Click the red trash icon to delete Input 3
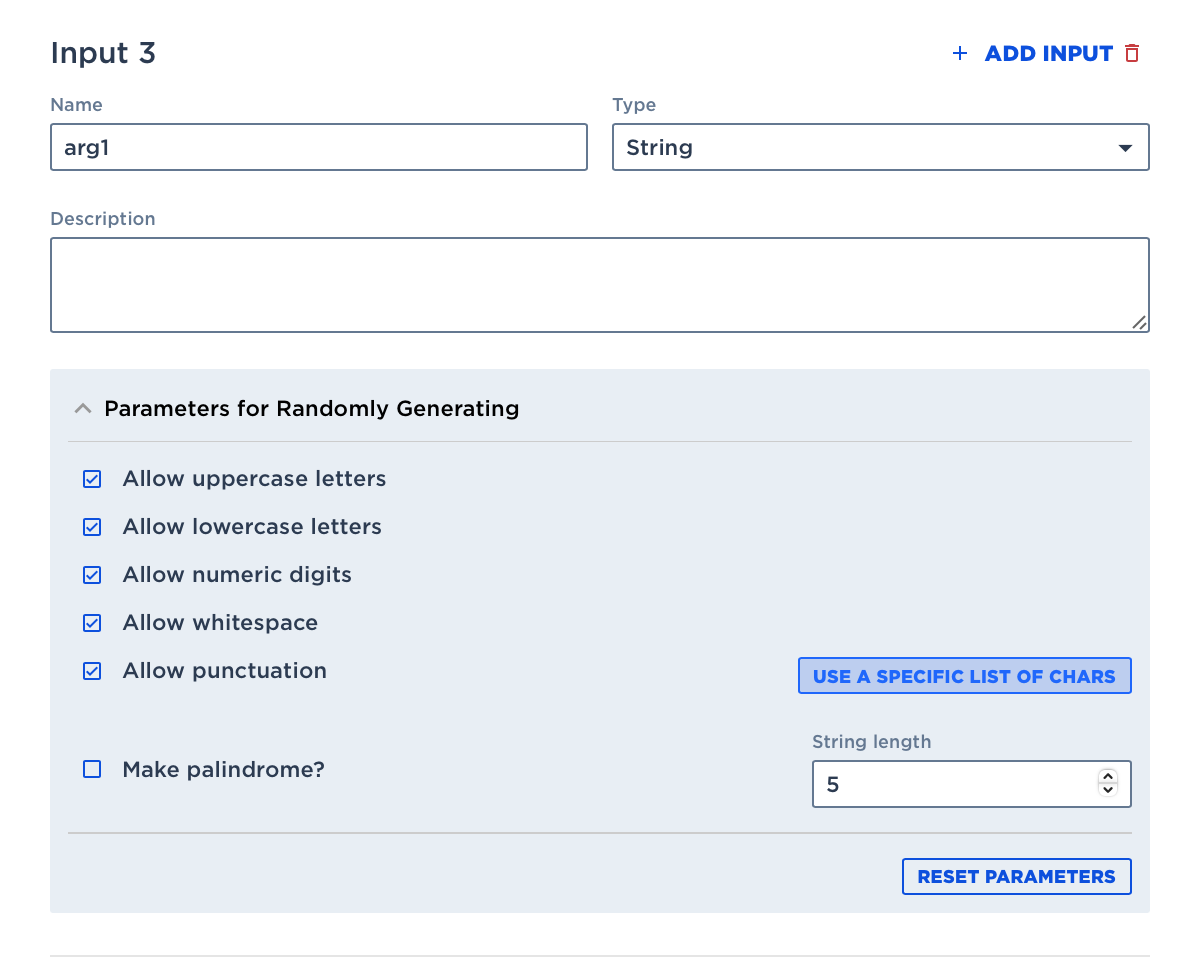This screenshot has width=1186, height=958. [1132, 54]
